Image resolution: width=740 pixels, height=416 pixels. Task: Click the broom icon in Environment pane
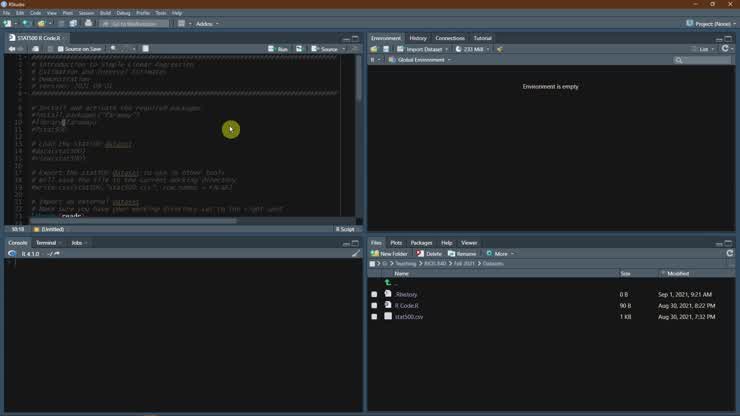[500, 49]
